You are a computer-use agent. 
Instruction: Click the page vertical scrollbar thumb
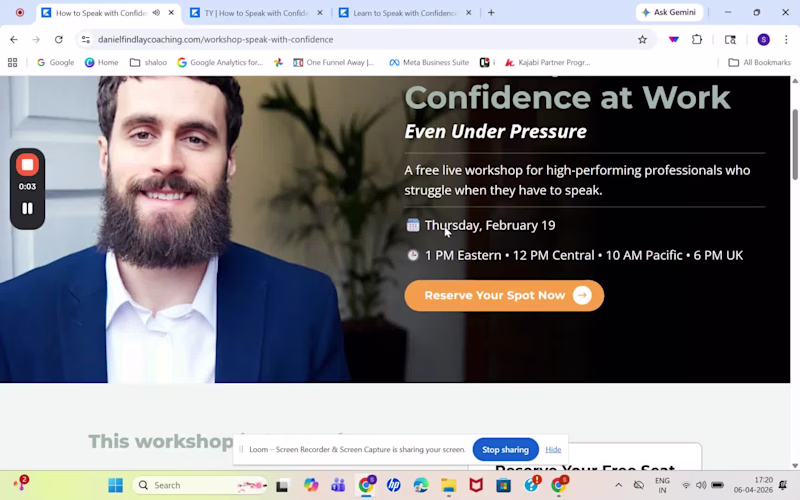(x=795, y=144)
